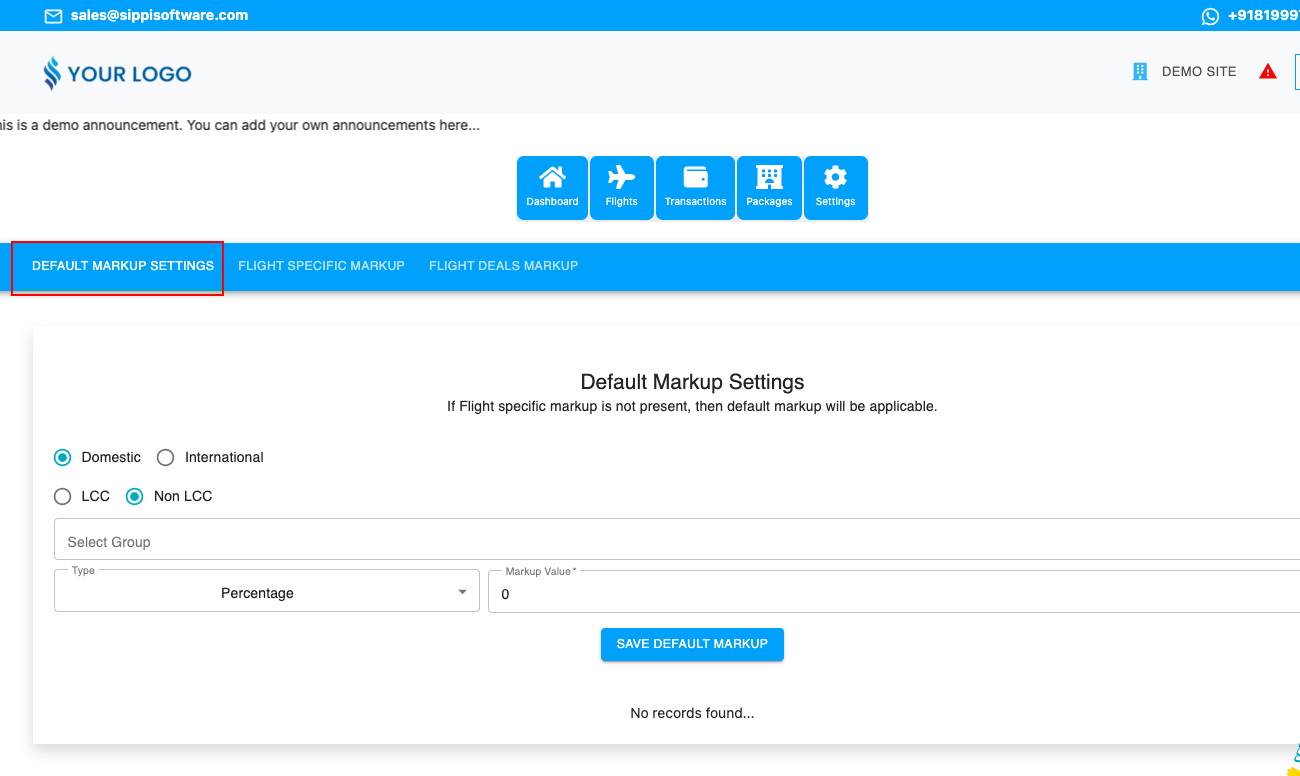The width and height of the screenshot is (1300, 776).
Task: Choose the Non LCC radio option
Action: pos(135,496)
